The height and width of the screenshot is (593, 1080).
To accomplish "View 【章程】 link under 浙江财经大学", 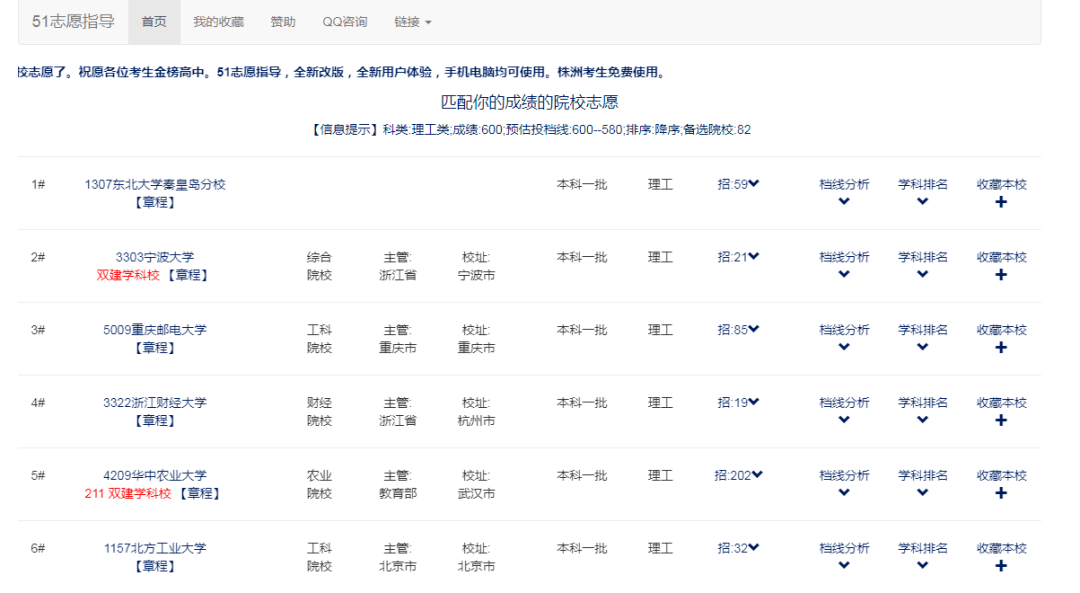I will pyautogui.click(x=154, y=421).
